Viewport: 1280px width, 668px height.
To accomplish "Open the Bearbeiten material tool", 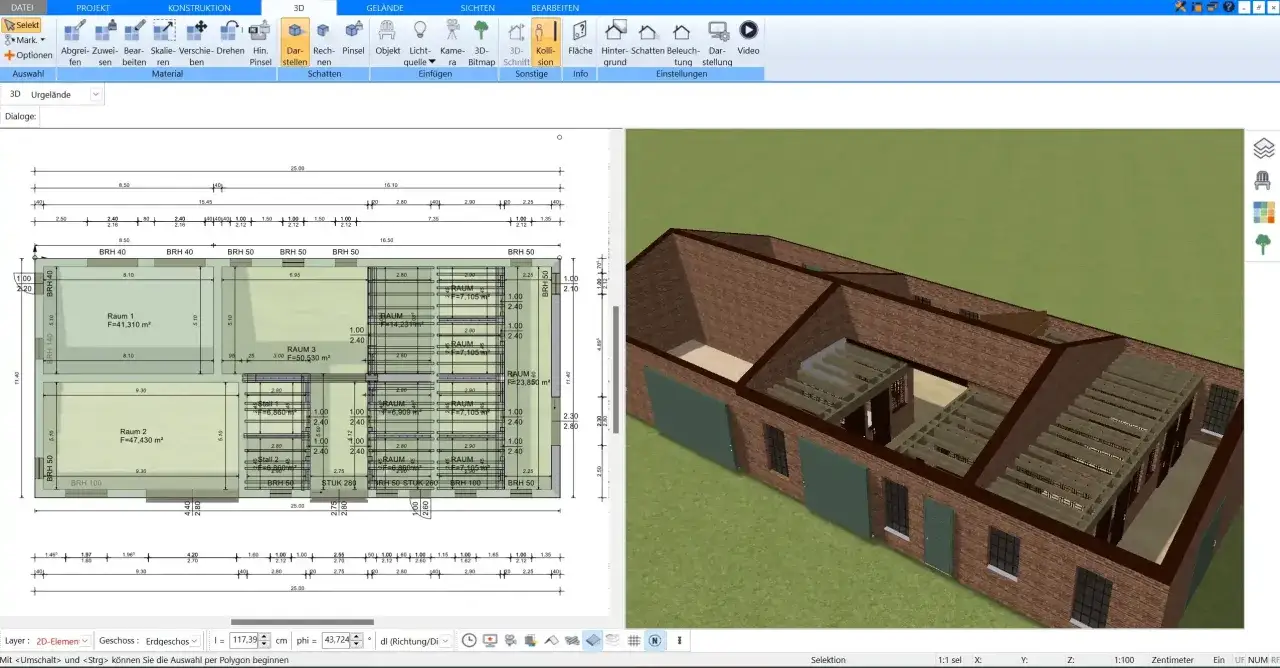I will 135,42.
